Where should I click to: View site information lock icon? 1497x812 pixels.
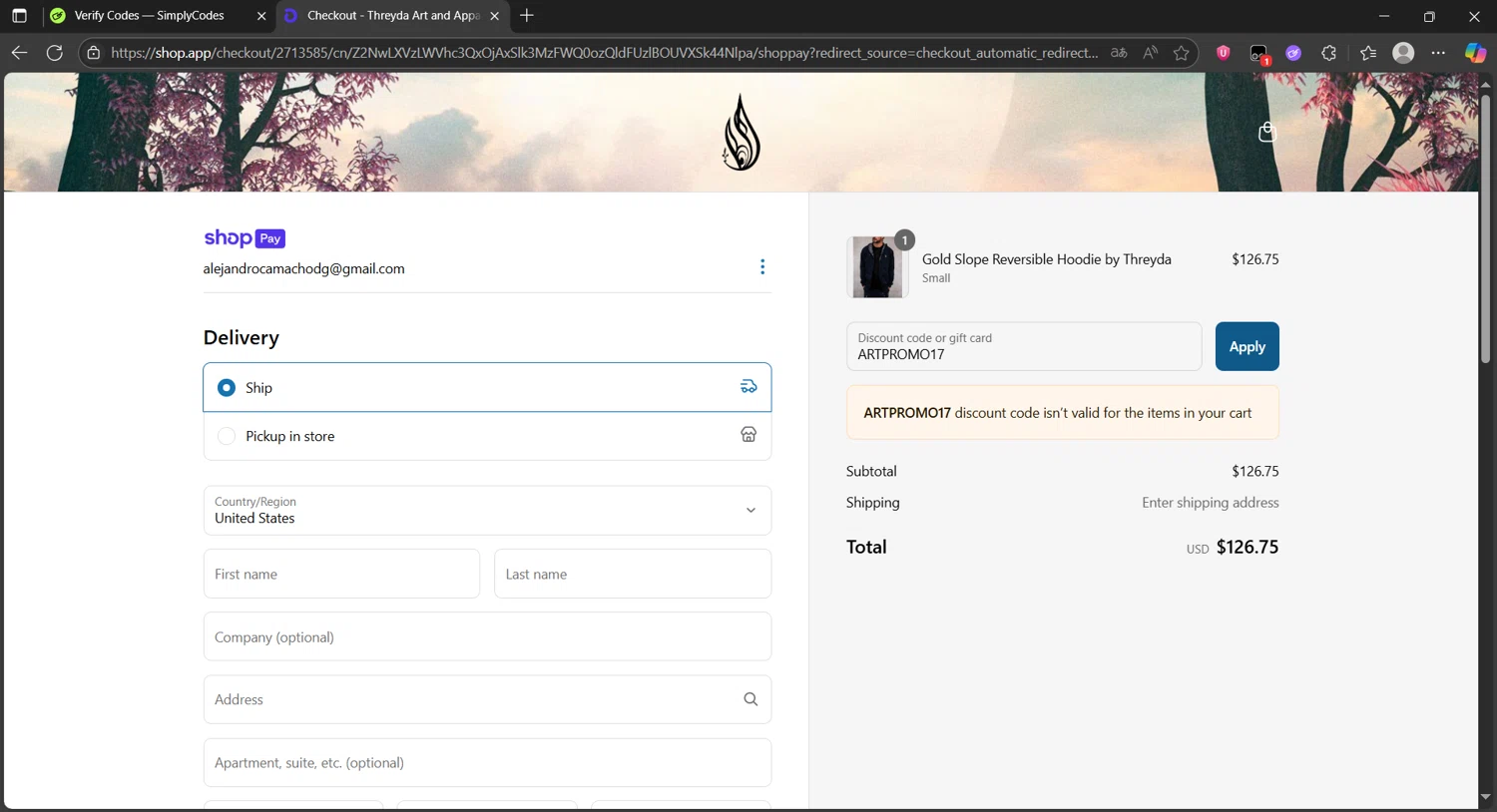[94, 53]
